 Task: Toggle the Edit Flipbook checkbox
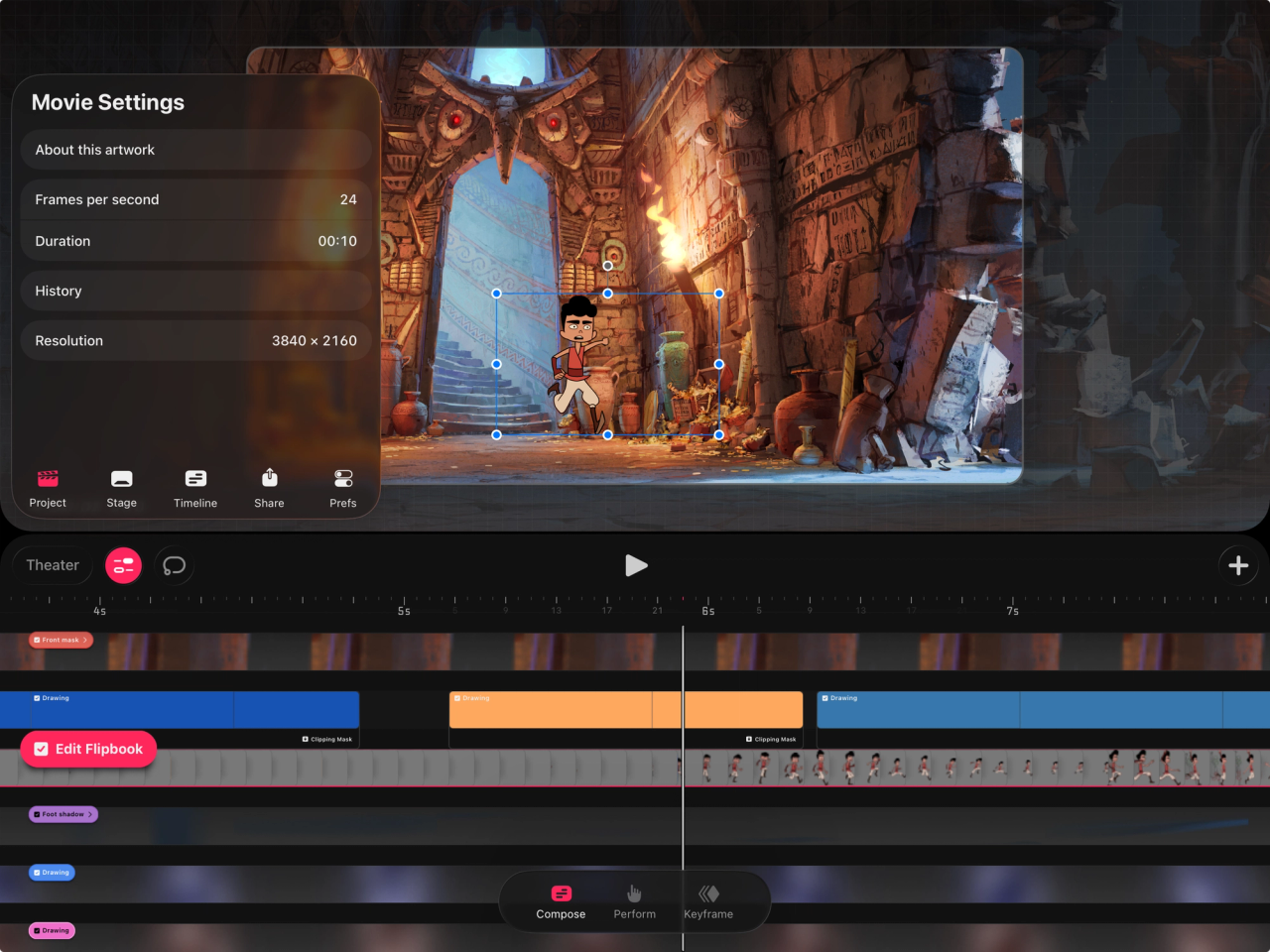click(42, 750)
